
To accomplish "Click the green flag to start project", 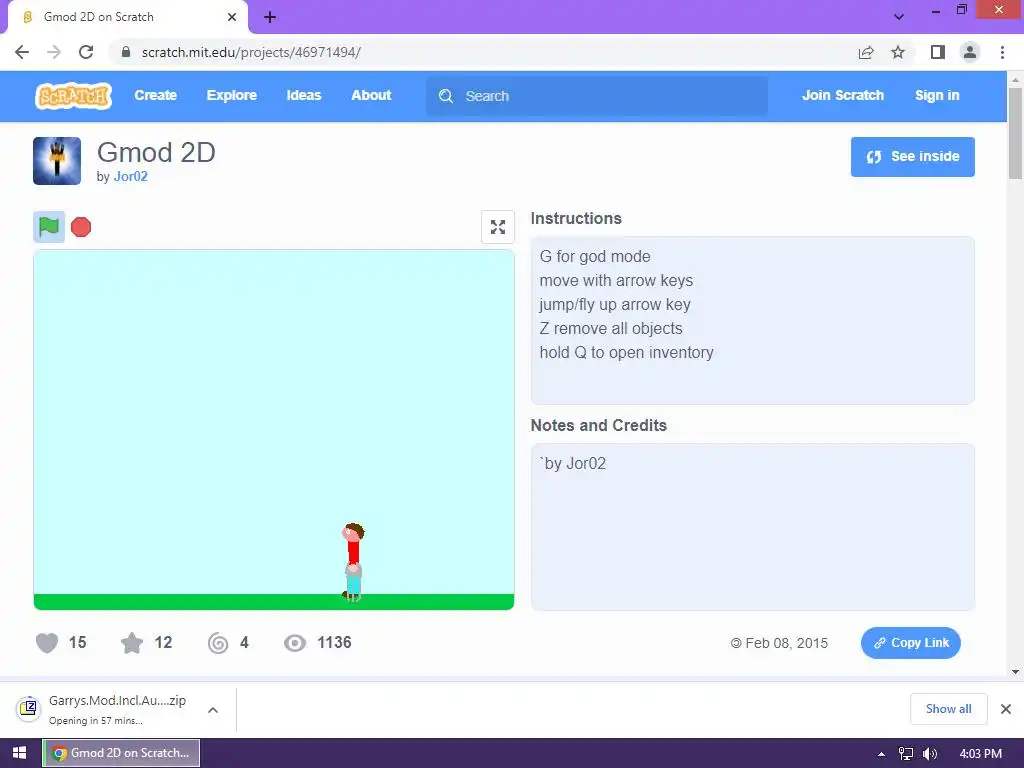I will coord(49,227).
